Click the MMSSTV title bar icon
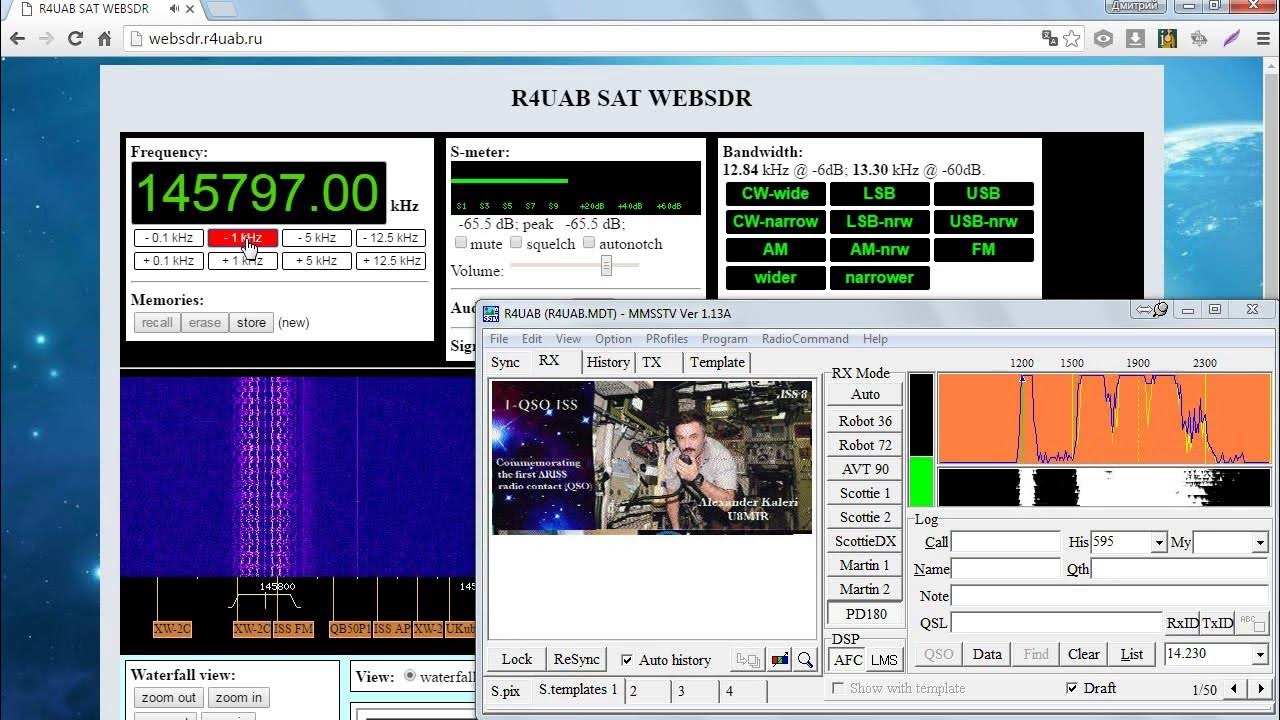Screen dimensions: 1280x720 (x=491, y=313)
